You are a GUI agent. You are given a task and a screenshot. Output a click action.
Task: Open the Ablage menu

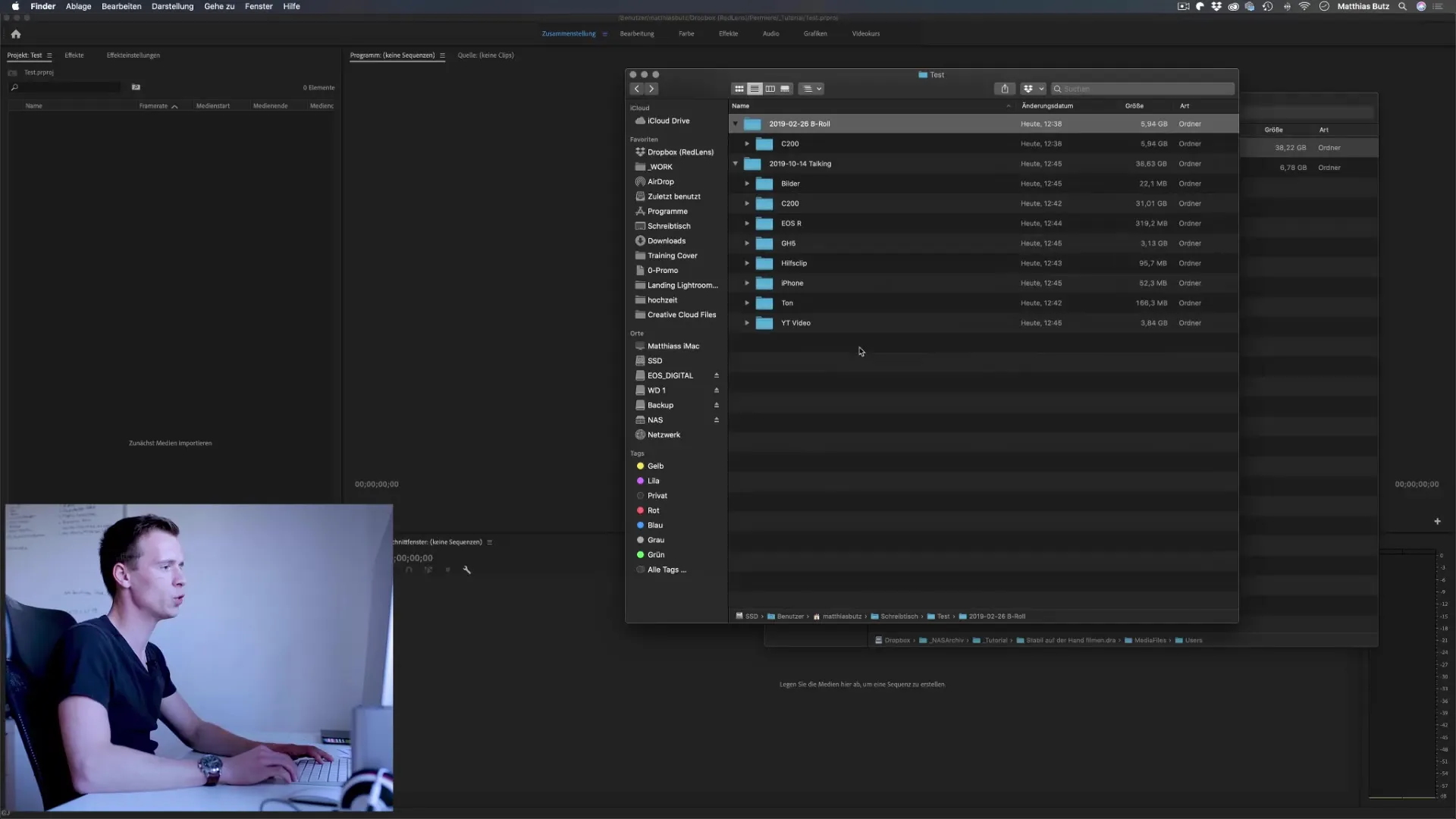78,6
